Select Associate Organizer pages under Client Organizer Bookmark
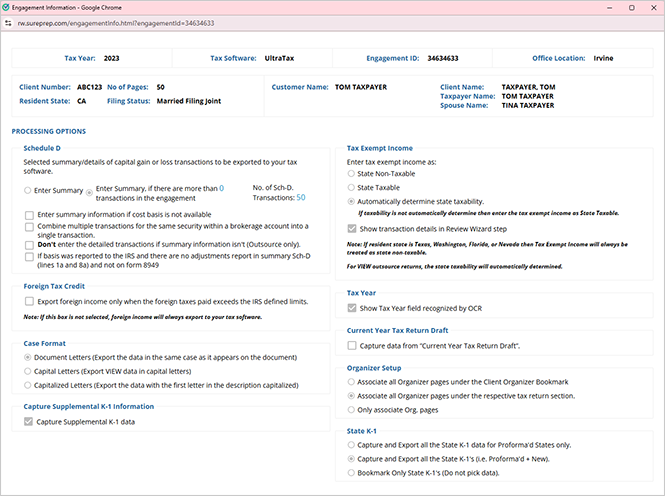665x496 pixels. (x=351, y=382)
